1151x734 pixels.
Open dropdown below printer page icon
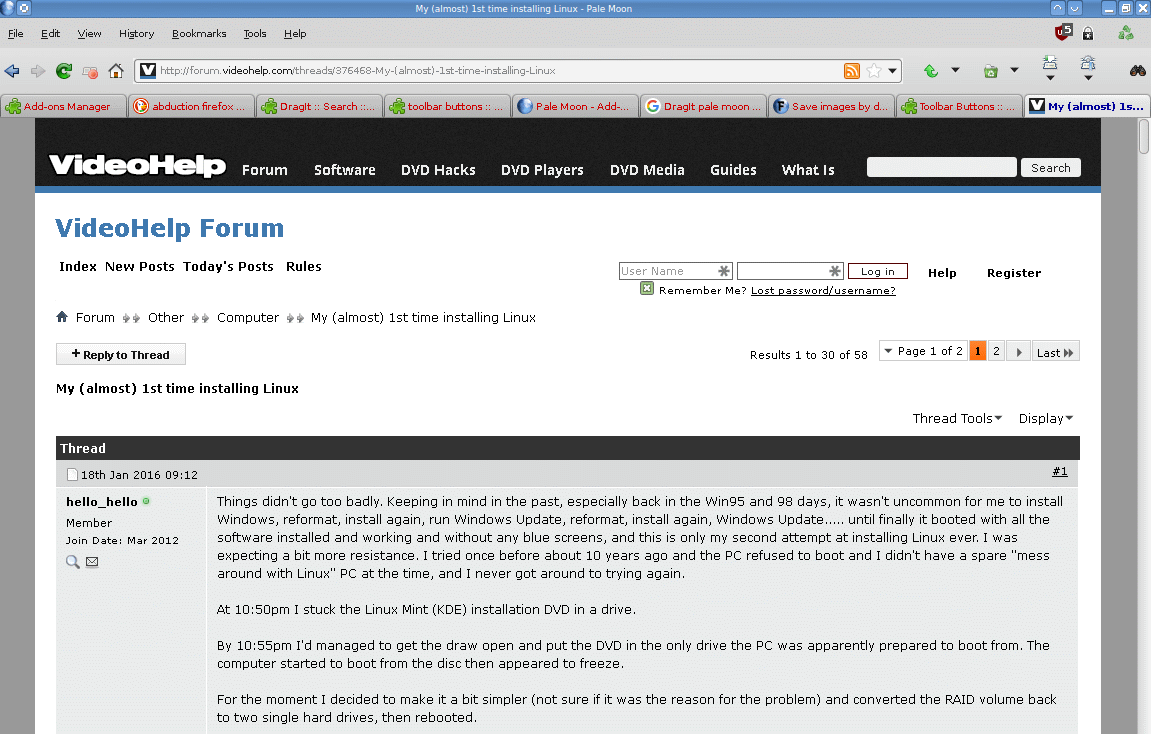1050,78
